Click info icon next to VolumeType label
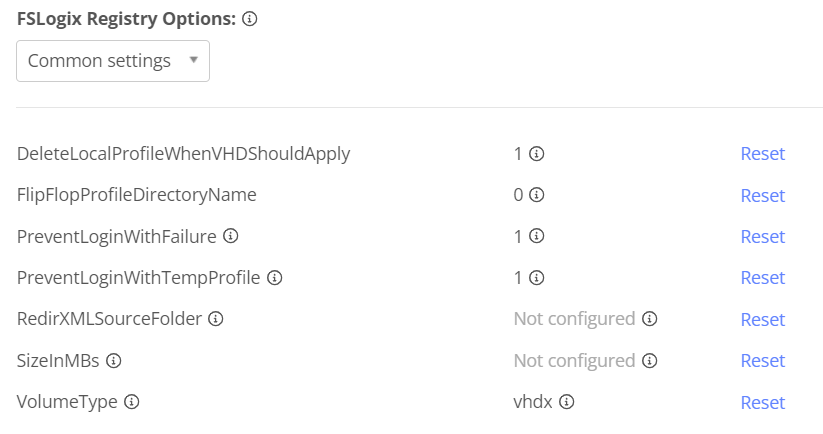Viewport: 823px width, 434px height. pyautogui.click(x=131, y=402)
